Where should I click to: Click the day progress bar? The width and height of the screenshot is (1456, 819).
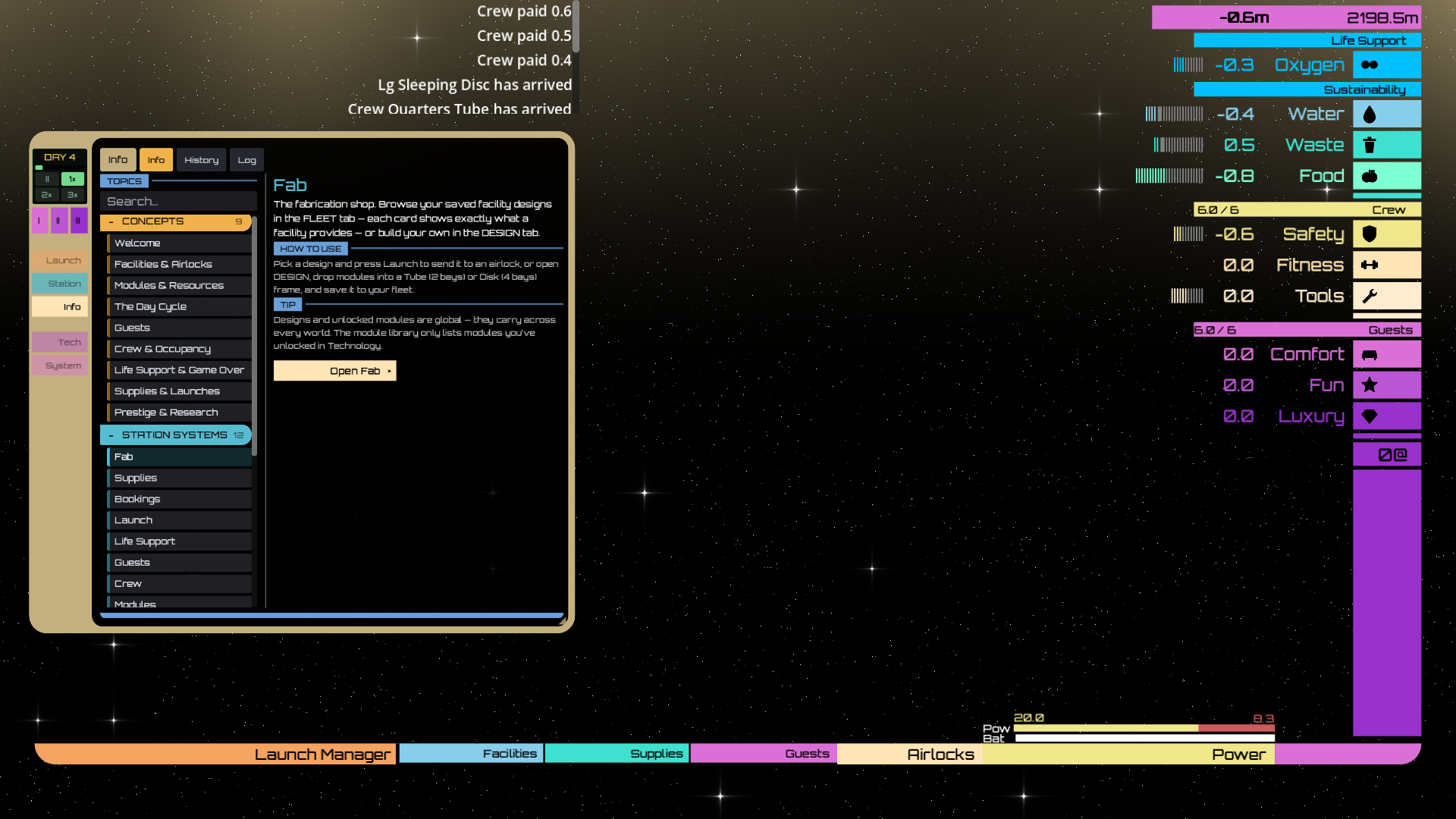[59, 168]
